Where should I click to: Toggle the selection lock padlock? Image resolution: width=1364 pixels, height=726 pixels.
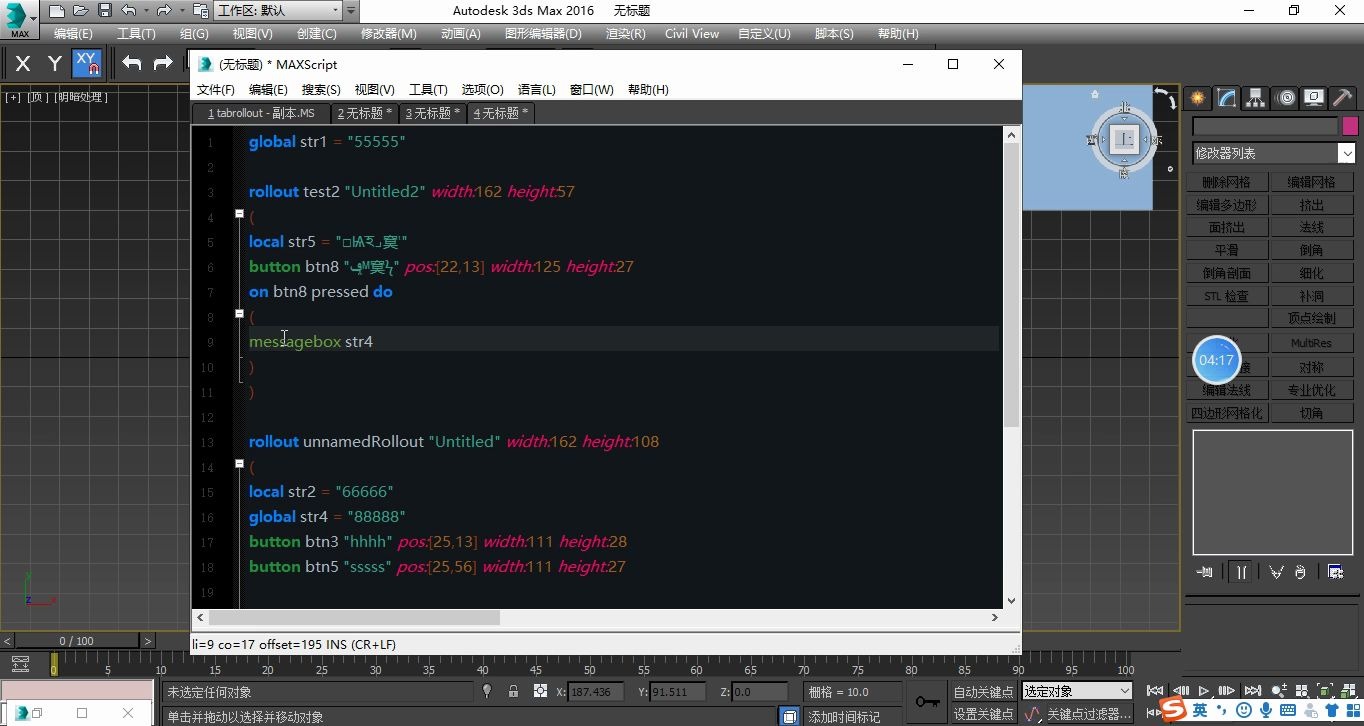(513, 692)
